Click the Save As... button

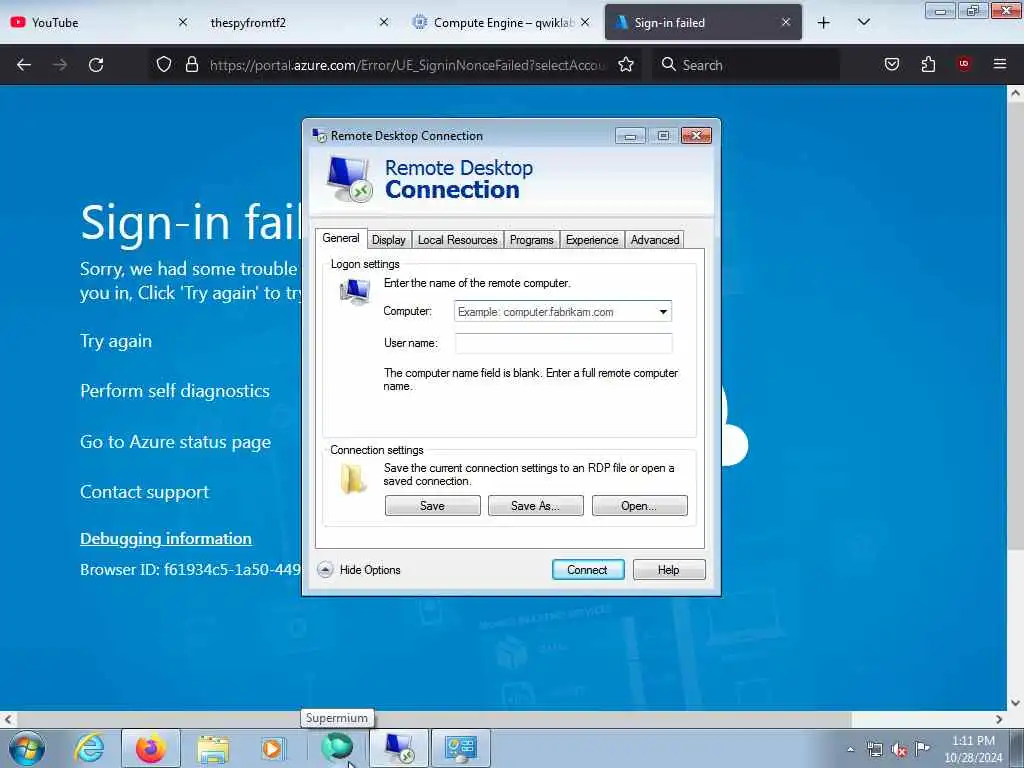pos(536,505)
